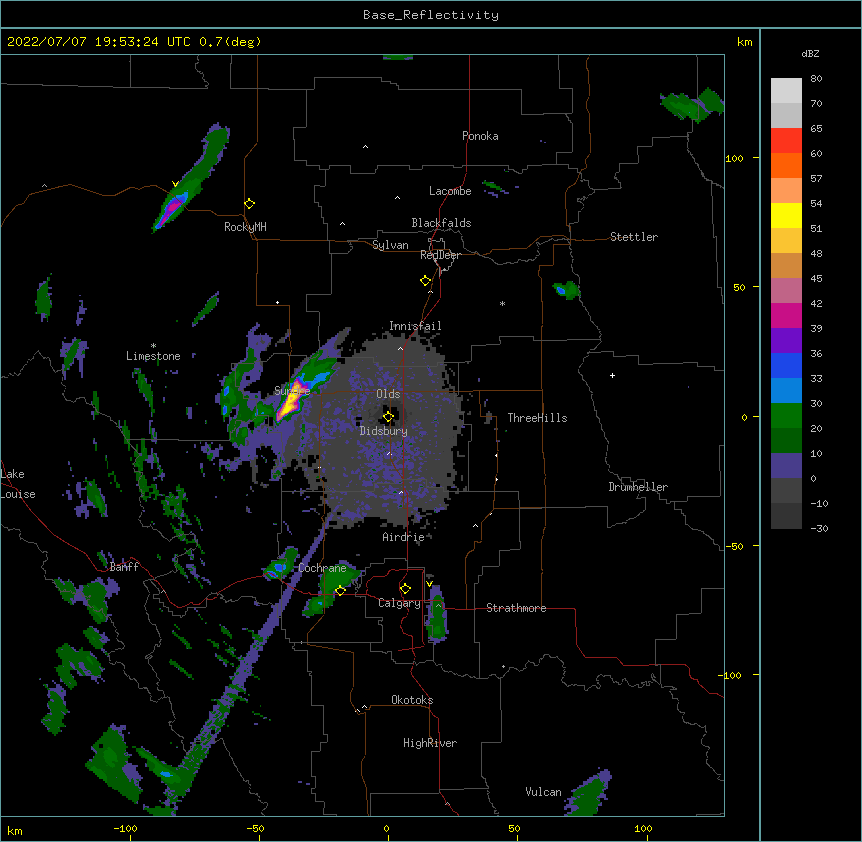Click the Stettler town label
Viewport: 862px width, 842px height.
(x=634, y=237)
